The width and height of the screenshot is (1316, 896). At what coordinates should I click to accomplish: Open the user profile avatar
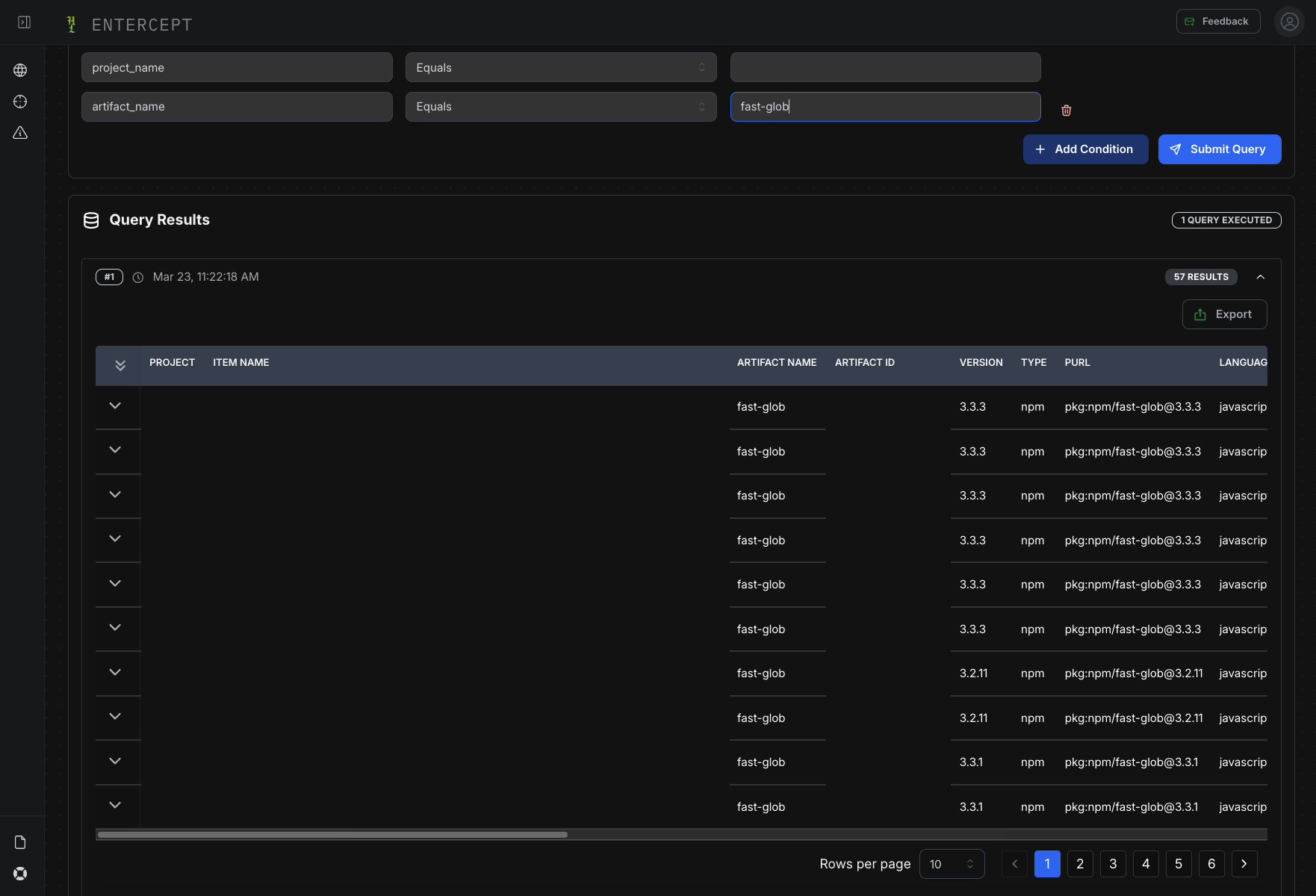(x=1290, y=22)
